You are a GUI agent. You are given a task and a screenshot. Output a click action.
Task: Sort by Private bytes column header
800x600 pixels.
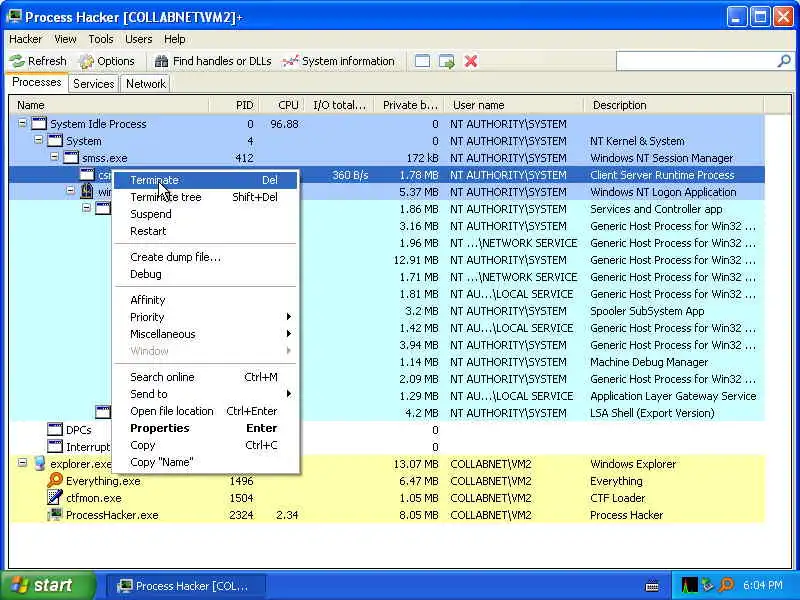click(409, 105)
